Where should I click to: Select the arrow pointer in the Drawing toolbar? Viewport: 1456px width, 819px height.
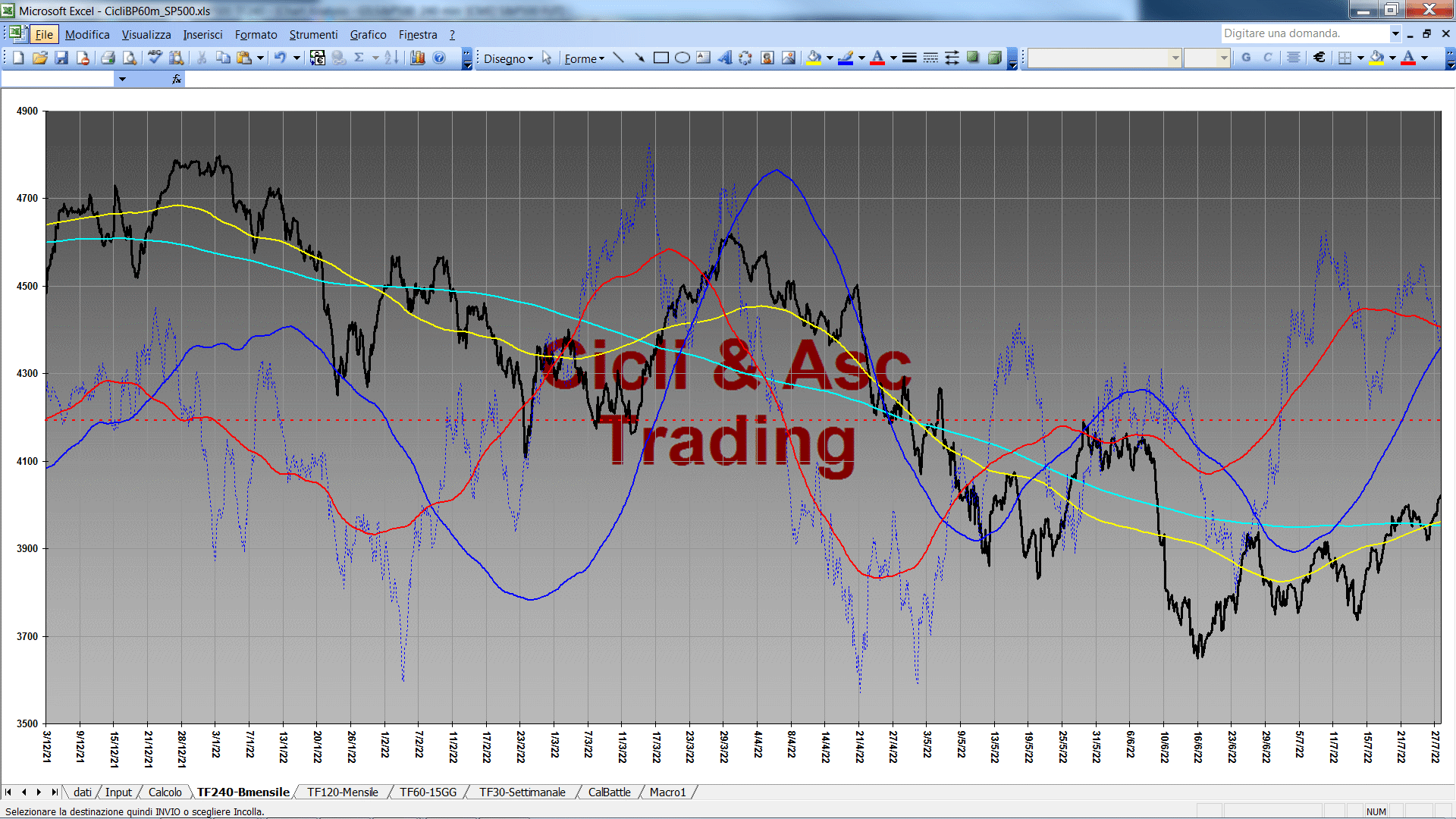[547, 58]
